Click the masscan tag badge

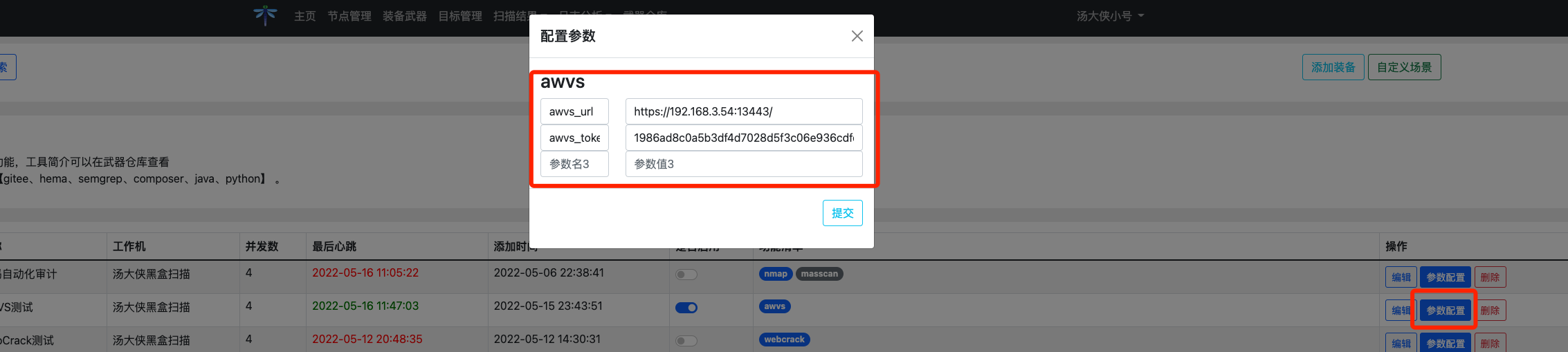click(x=819, y=274)
